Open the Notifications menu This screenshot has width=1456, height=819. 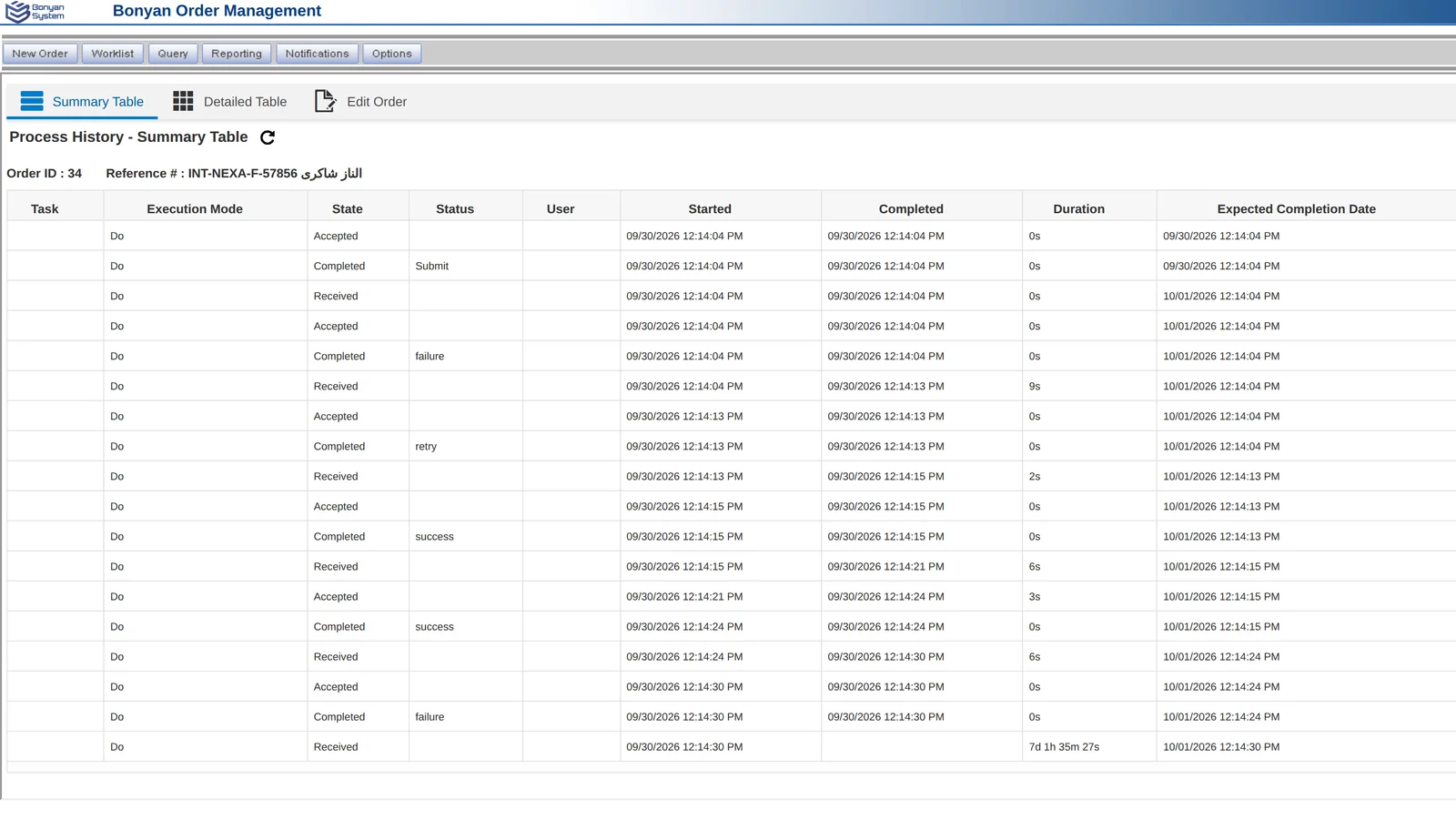click(x=317, y=54)
